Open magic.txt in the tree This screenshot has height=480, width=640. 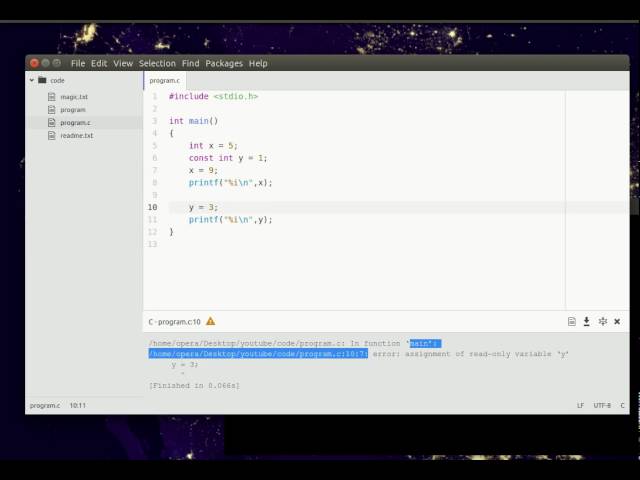[x=74, y=97]
